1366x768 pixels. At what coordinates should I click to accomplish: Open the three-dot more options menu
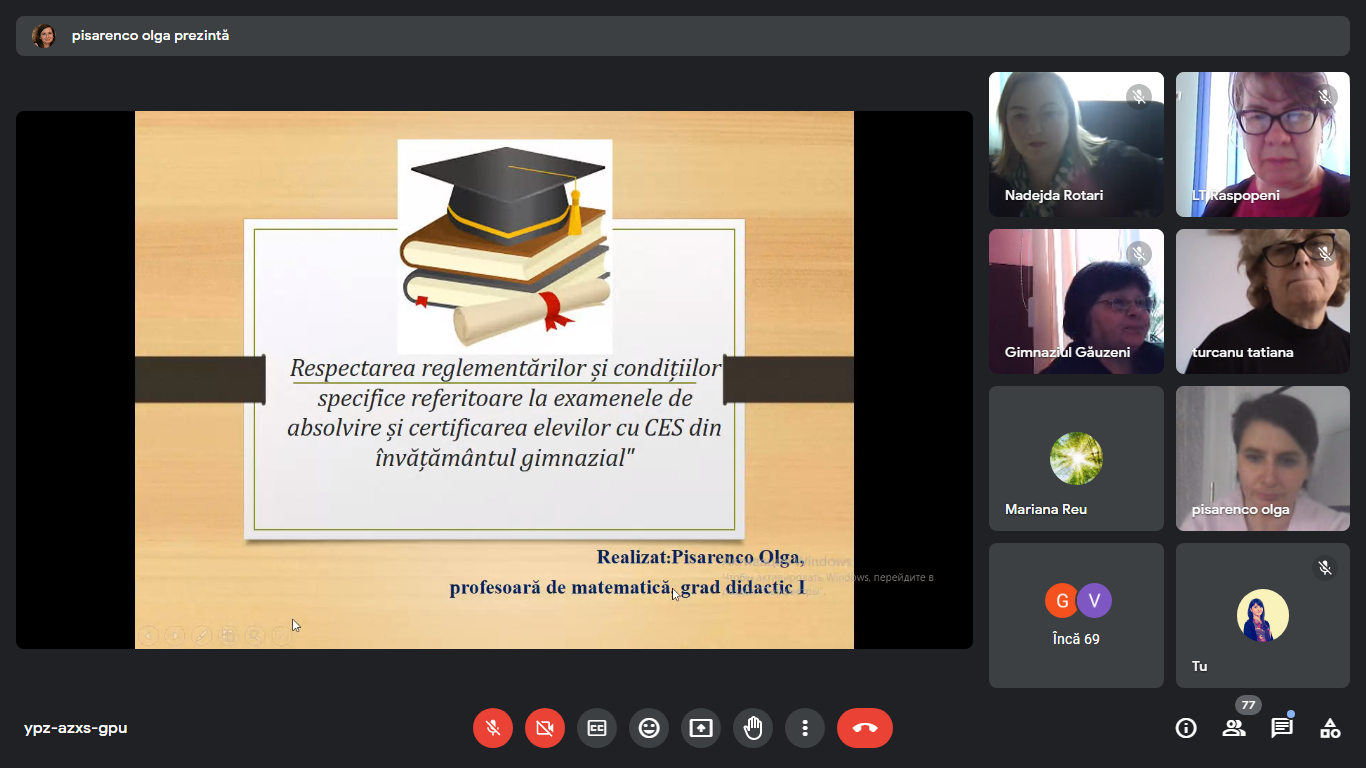[x=805, y=728]
